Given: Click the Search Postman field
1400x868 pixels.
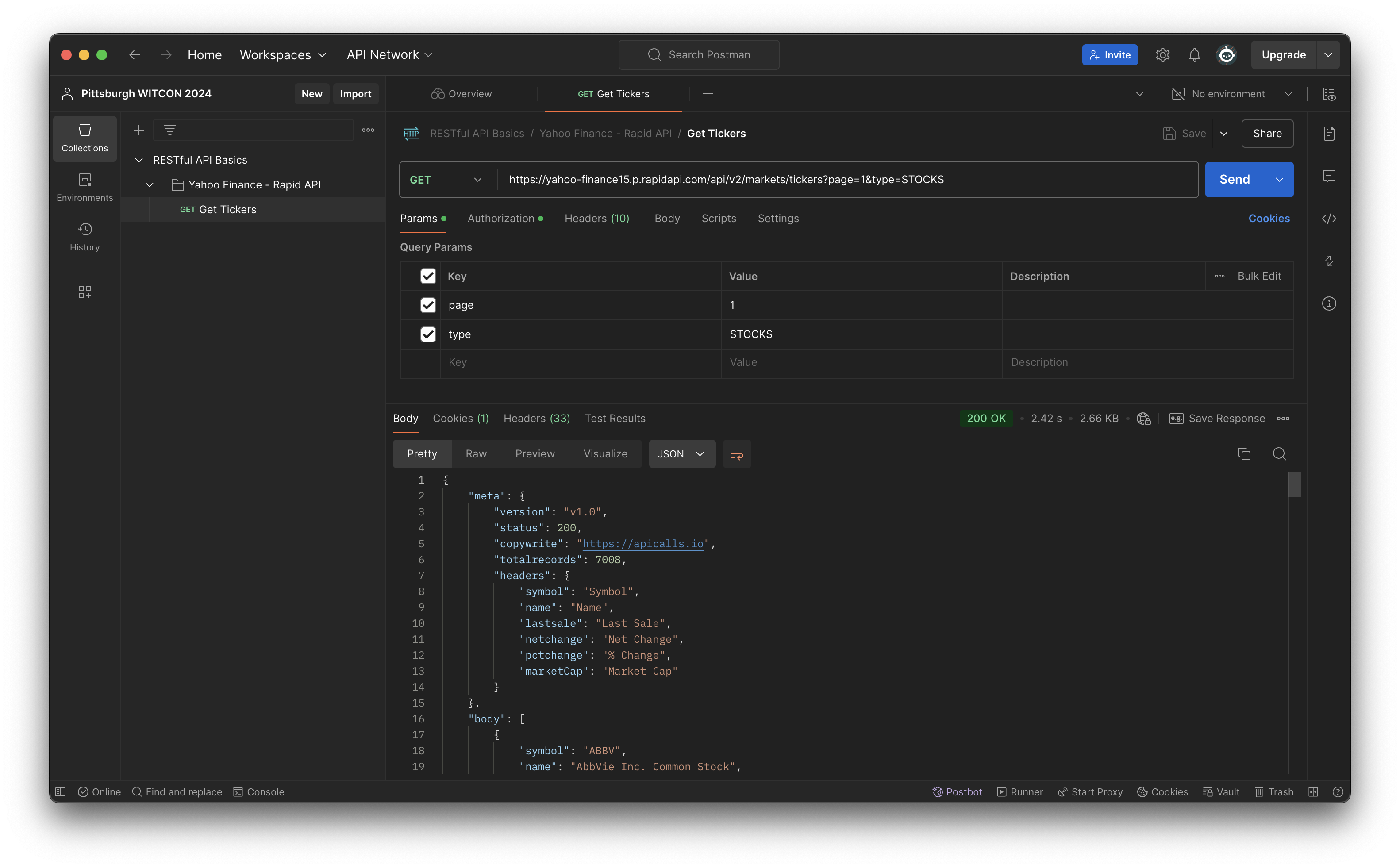Looking at the screenshot, I should 699,54.
